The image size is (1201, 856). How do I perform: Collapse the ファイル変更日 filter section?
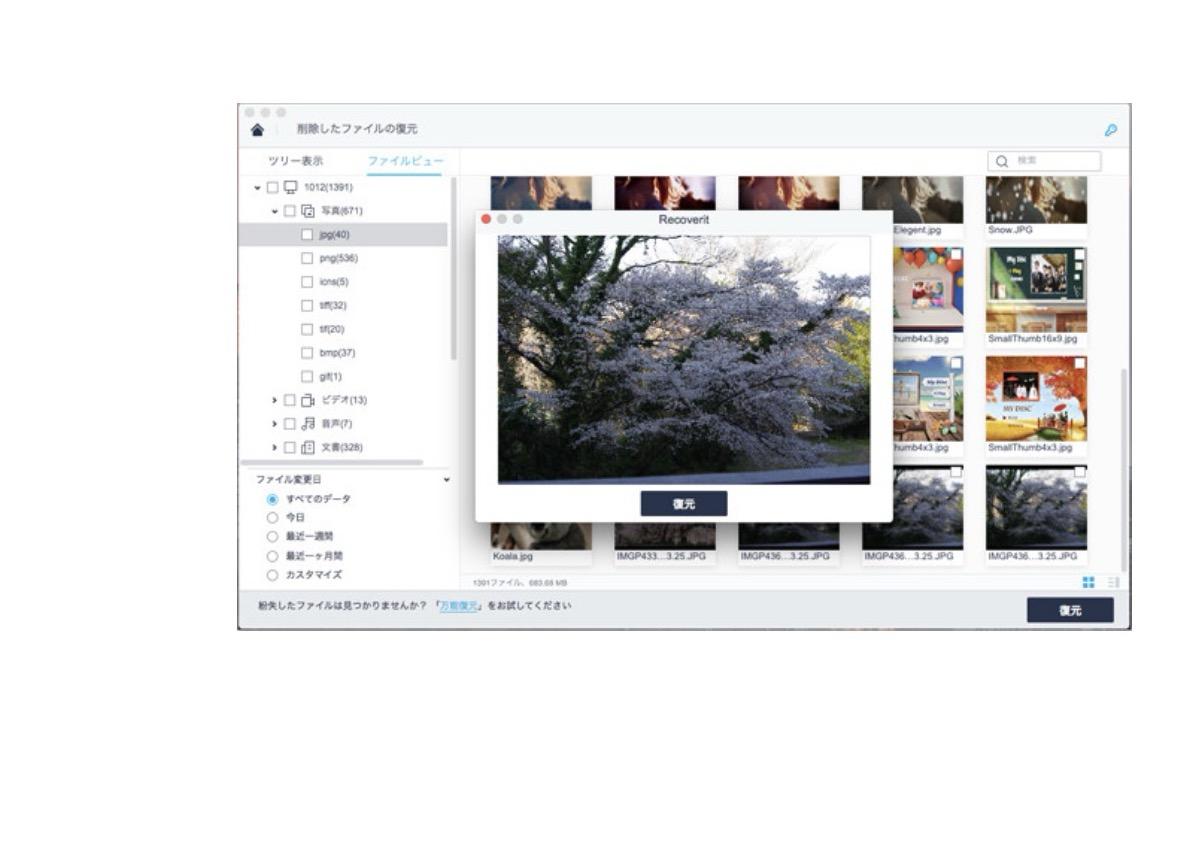point(447,480)
